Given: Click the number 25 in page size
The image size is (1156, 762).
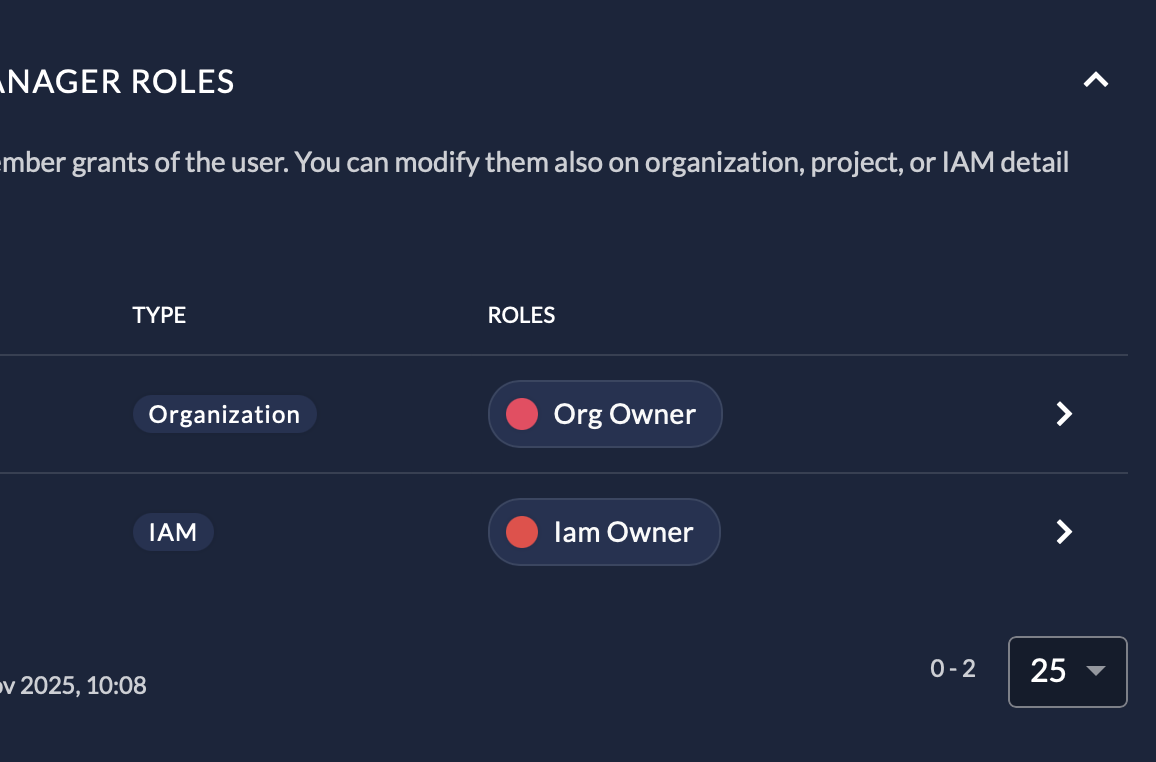Looking at the screenshot, I should coord(1047,671).
